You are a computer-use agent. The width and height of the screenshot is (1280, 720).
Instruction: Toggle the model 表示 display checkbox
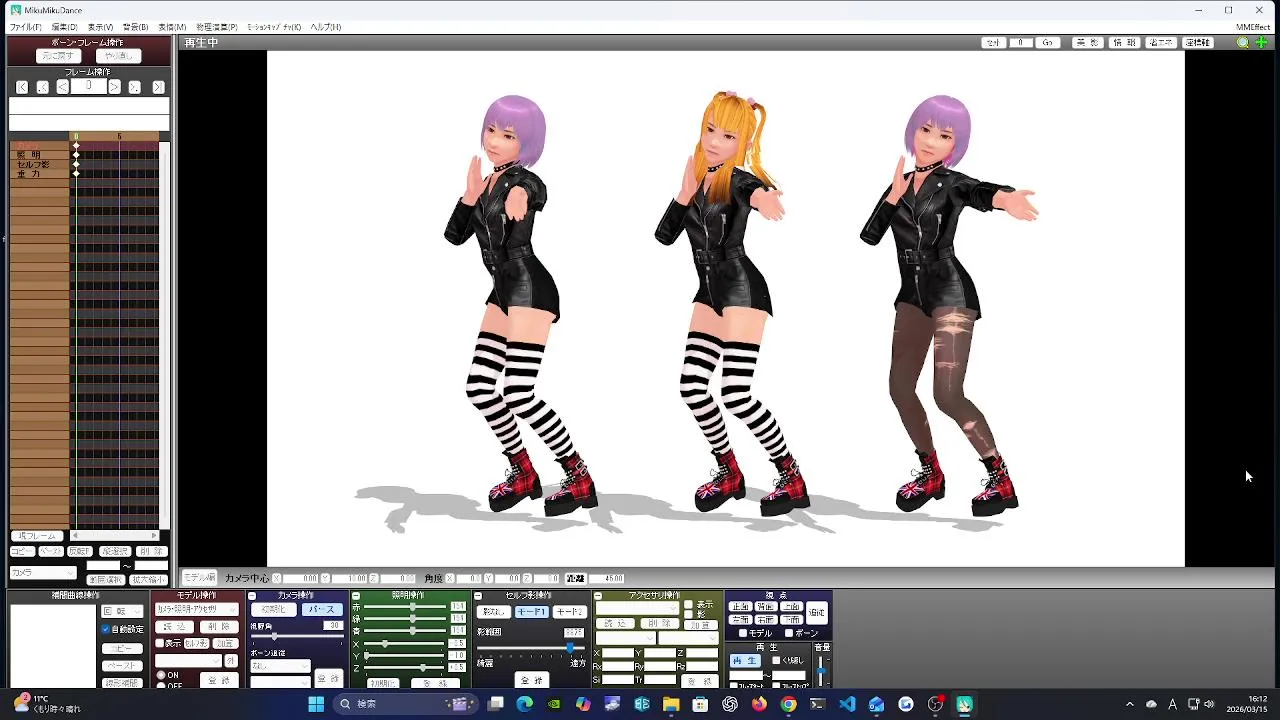pyautogui.click(x=160, y=643)
